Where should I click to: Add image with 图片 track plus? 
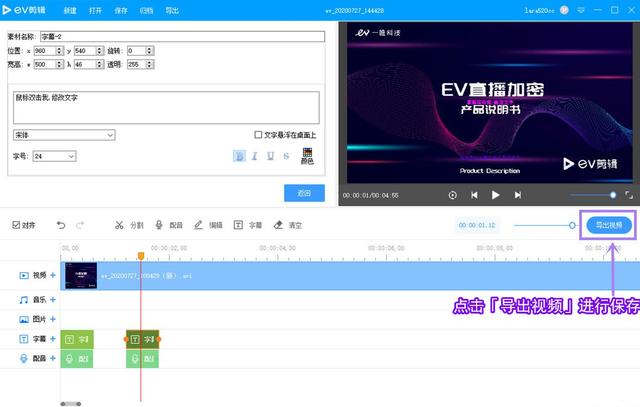[53, 319]
